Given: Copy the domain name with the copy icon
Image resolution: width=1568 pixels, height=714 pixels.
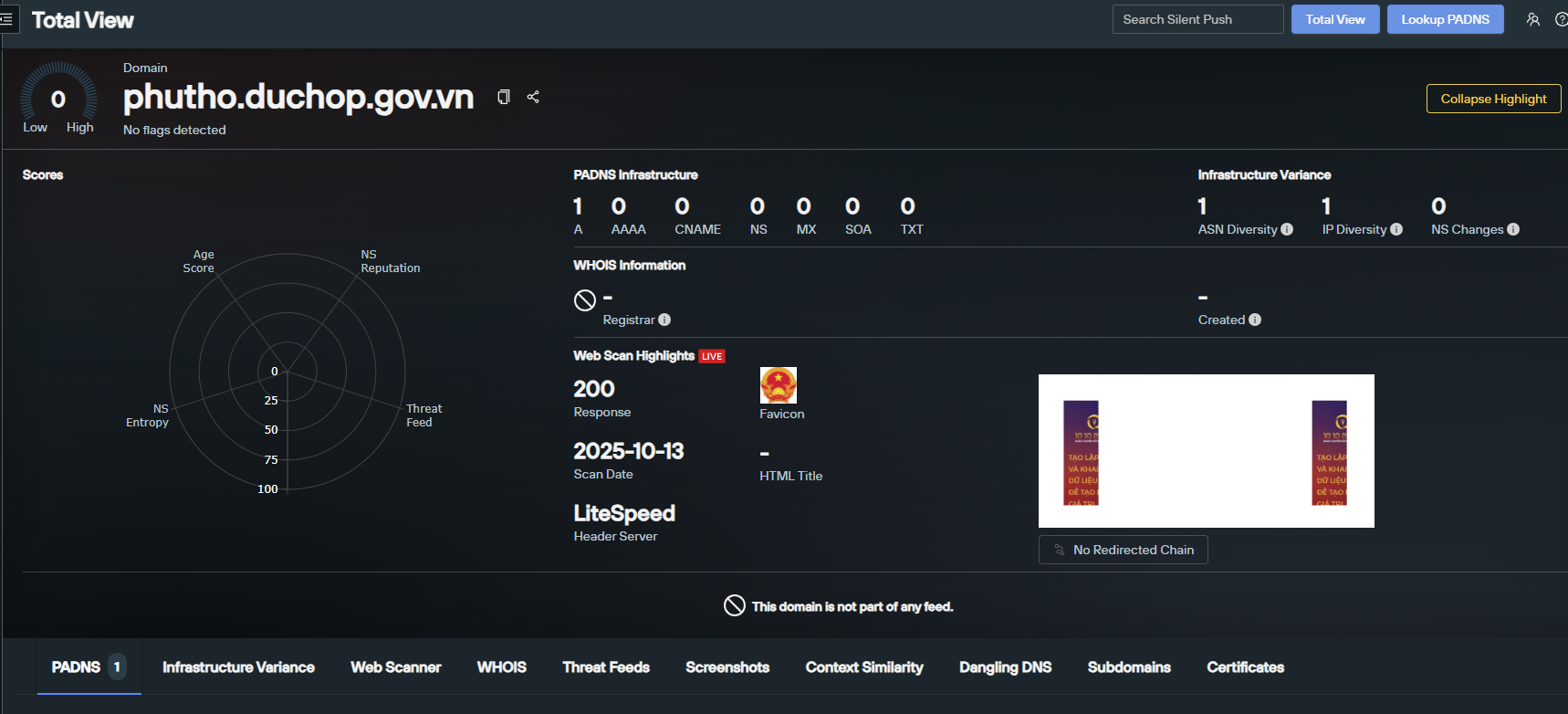Looking at the screenshot, I should click(x=503, y=97).
